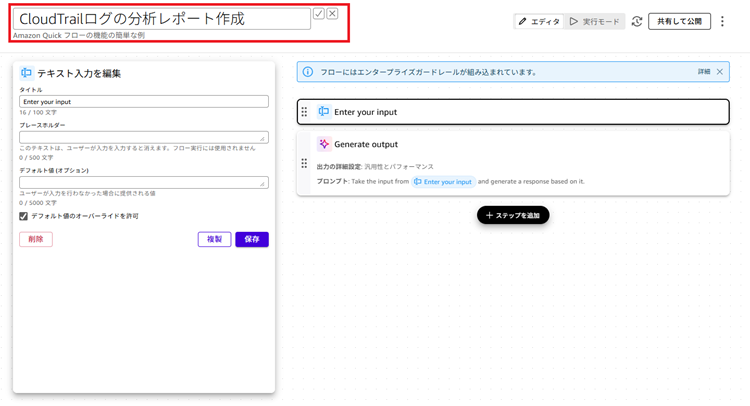Screen dimensions: 750x406
Task: Dismiss the enterprise guardrail info banner
Action: [719, 72]
